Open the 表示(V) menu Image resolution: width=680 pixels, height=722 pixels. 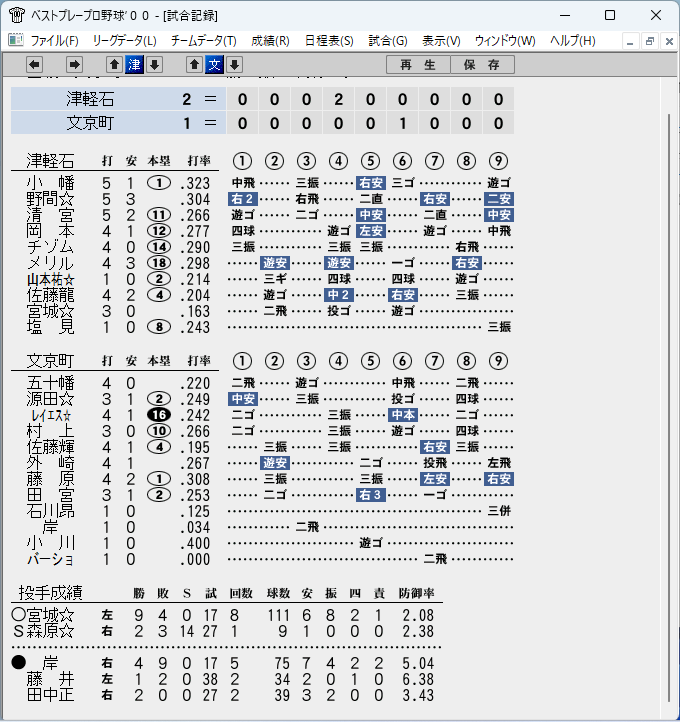(441, 41)
